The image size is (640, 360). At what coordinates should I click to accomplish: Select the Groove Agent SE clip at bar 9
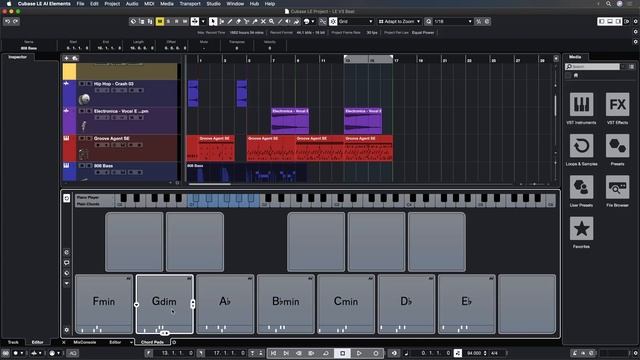click(x=320, y=148)
